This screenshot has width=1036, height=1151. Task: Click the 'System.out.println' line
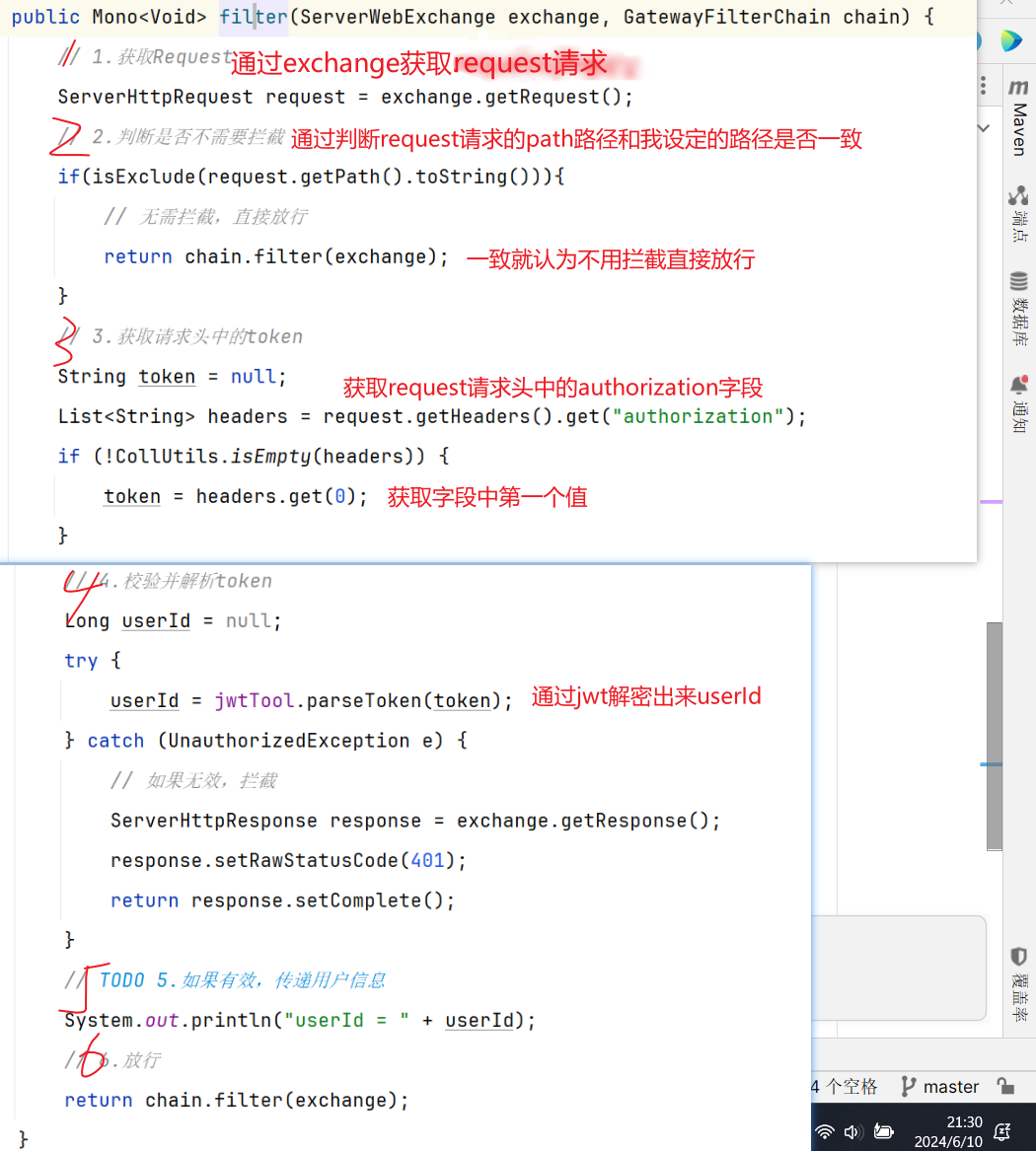pos(300,1021)
